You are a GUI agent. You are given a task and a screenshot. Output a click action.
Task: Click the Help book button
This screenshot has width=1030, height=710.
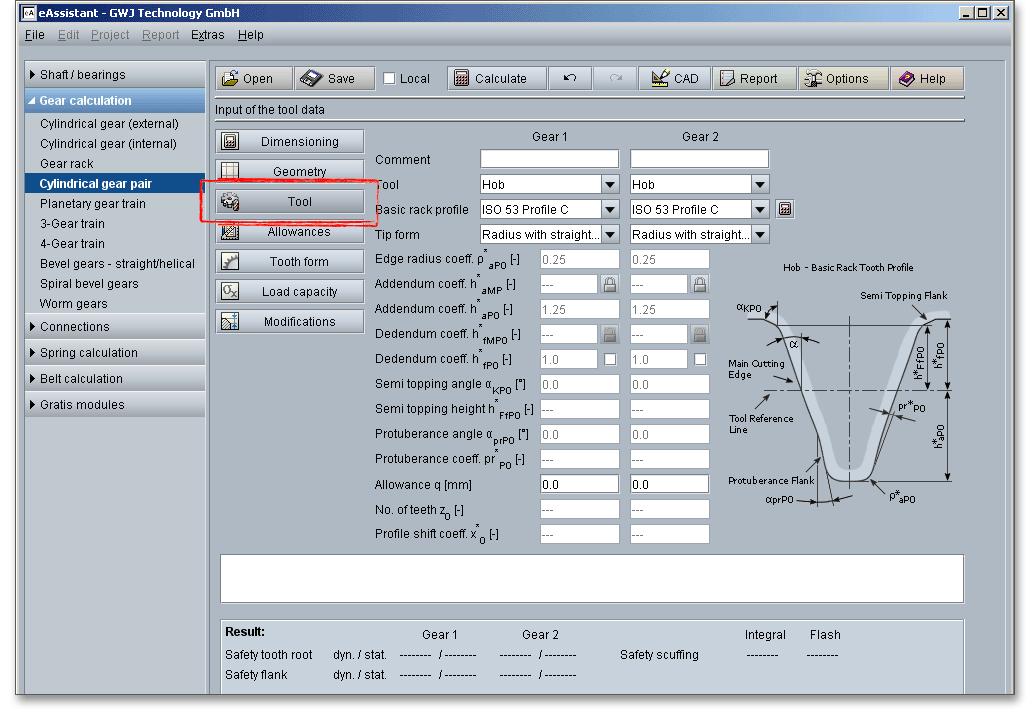[927, 79]
